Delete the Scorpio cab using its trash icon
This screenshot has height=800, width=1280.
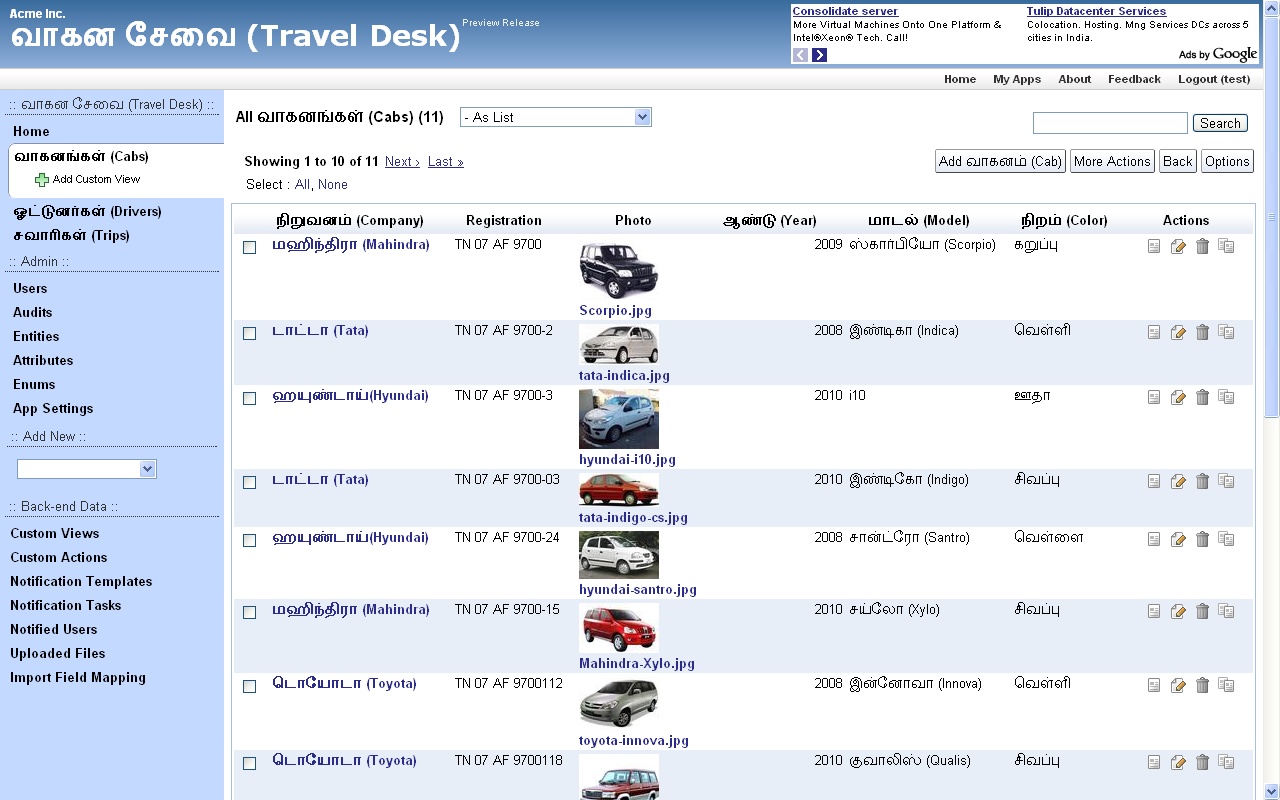click(1202, 246)
